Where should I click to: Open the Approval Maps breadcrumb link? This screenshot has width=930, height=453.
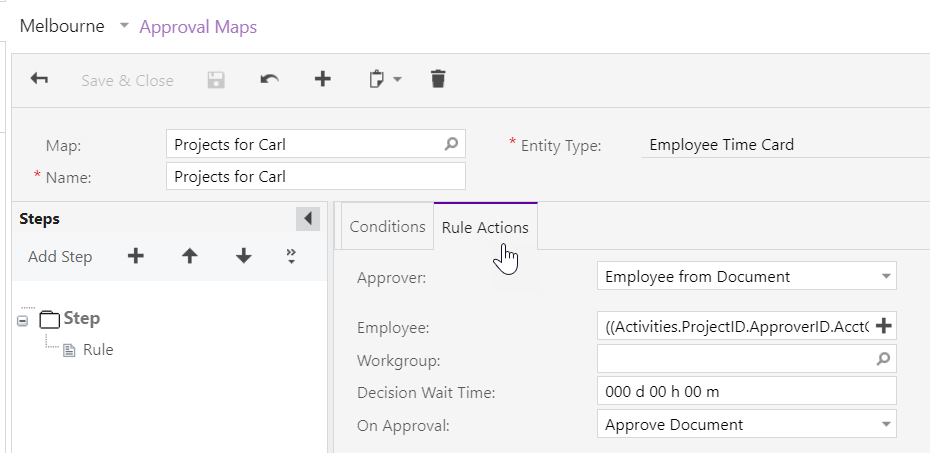click(198, 27)
